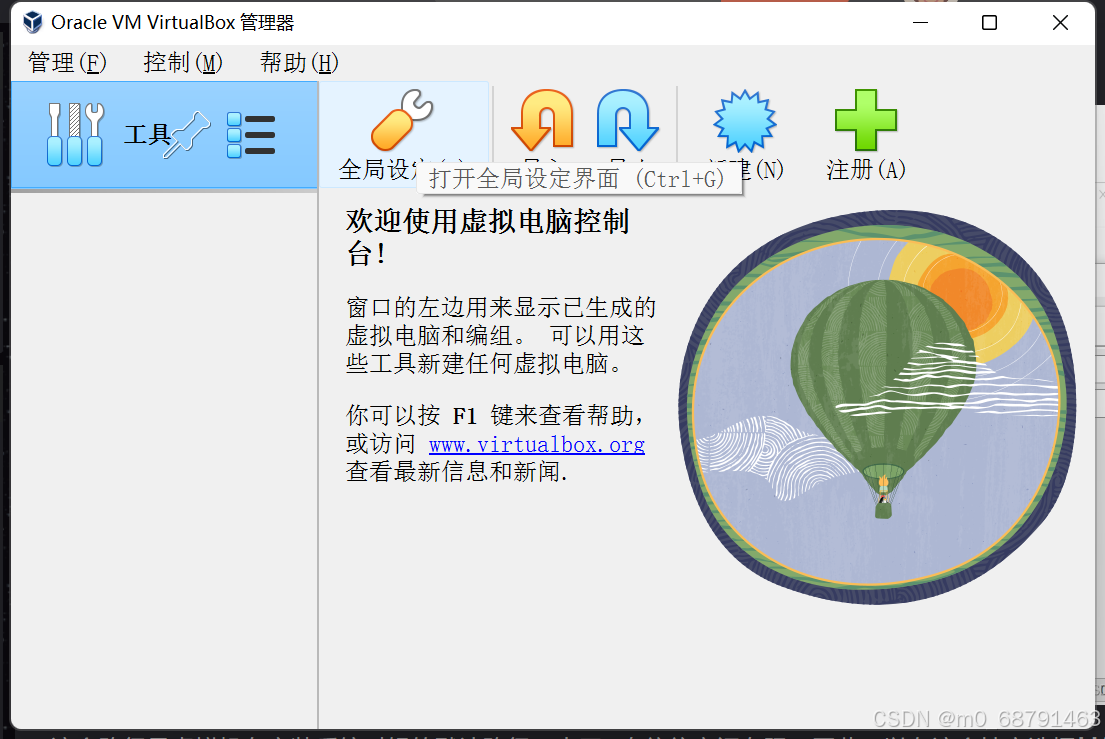Maximize the VirtualBox manager window
The image size is (1105, 739).
pos(989,23)
